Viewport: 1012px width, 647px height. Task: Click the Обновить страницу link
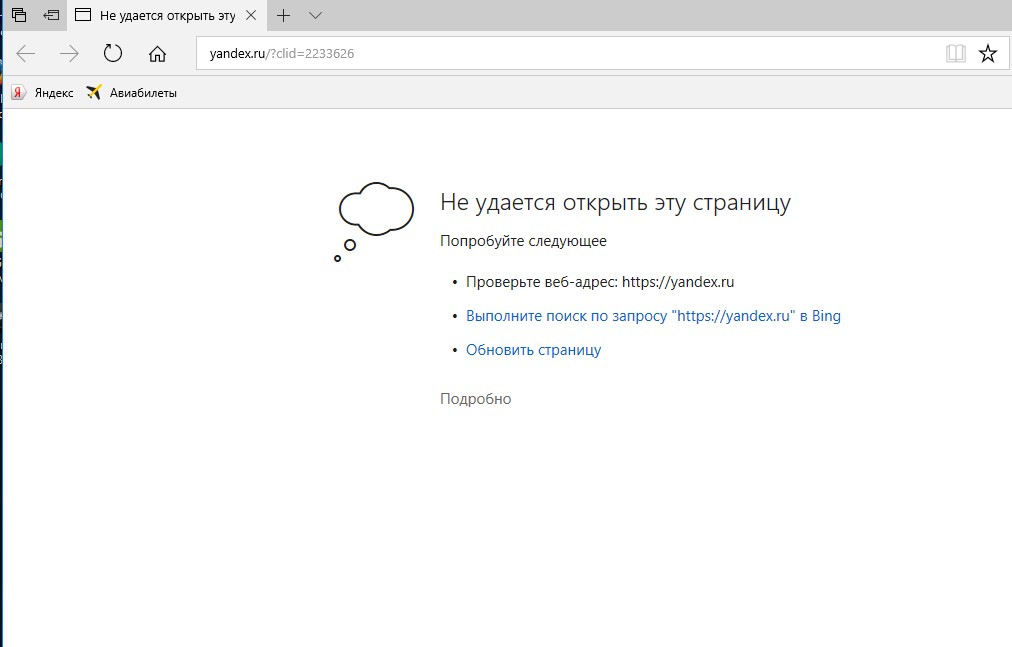[x=533, y=350]
